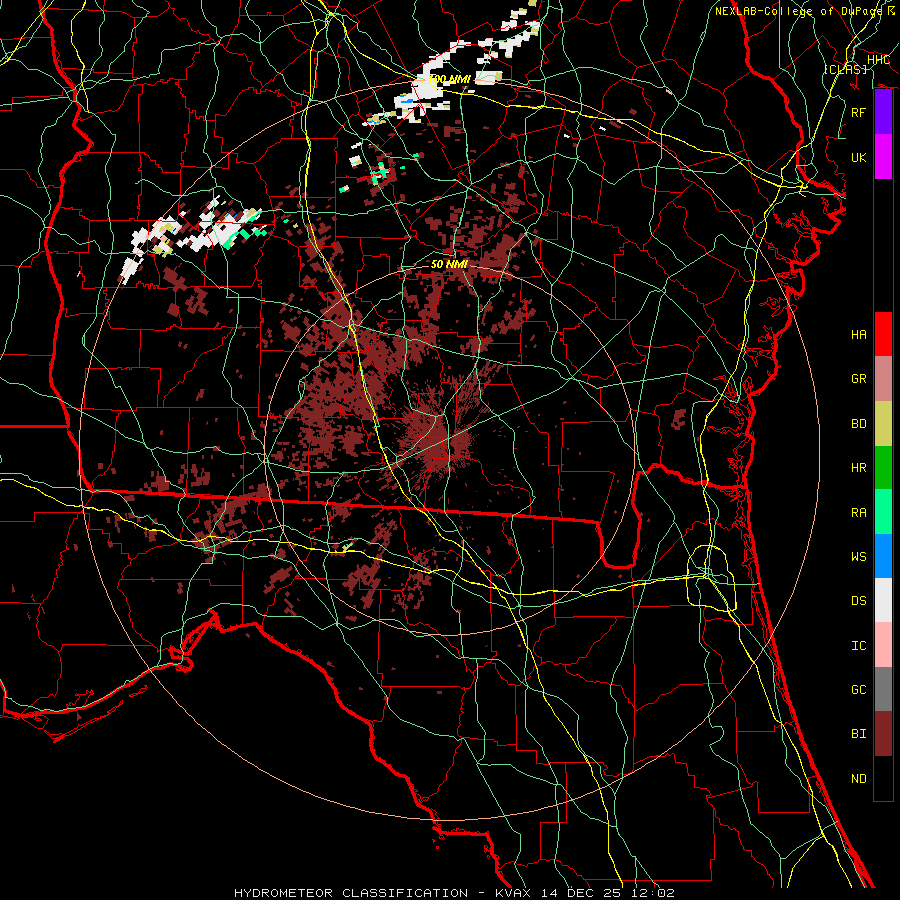This screenshot has height=900, width=900.
Task: Click the UK legend label
Action: click(x=859, y=157)
